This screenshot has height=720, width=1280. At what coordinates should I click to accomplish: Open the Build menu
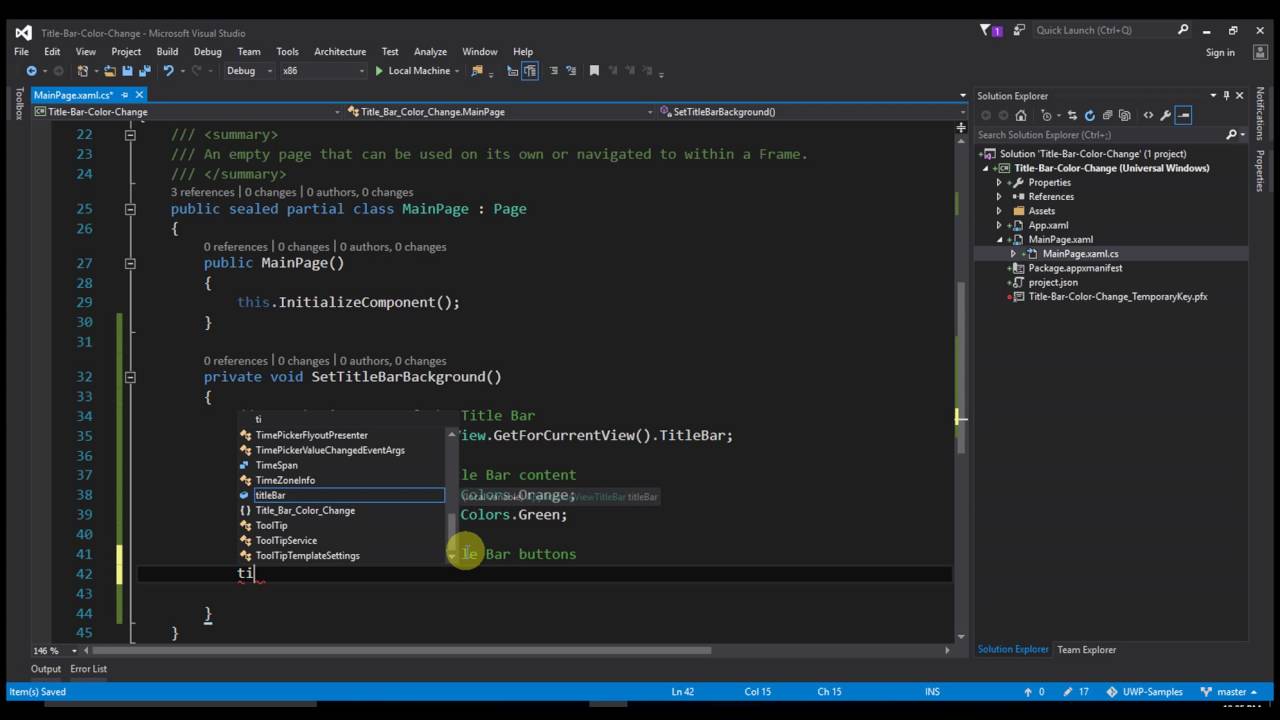click(x=167, y=52)
